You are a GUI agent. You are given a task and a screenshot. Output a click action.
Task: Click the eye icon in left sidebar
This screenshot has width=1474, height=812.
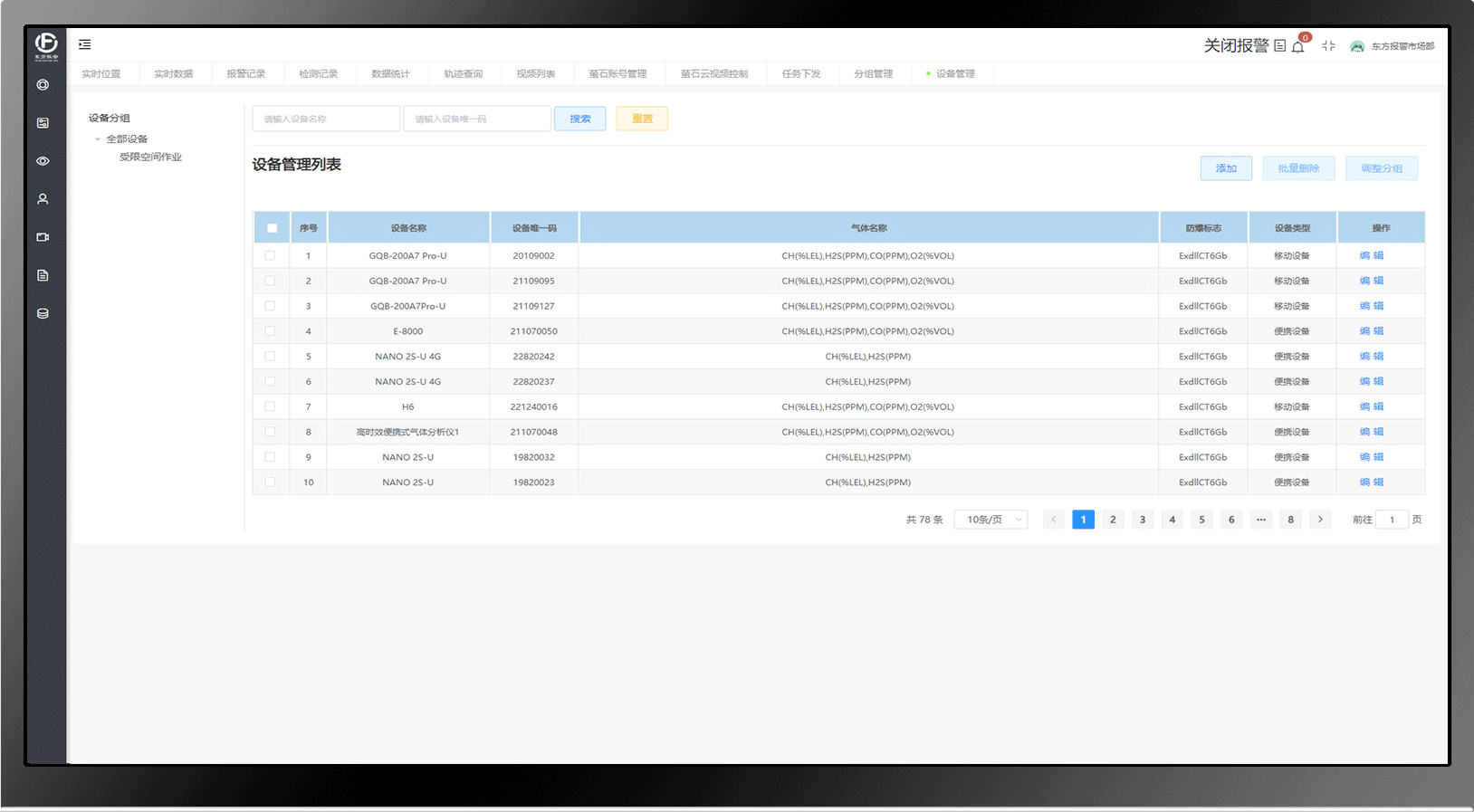[x=43, y=161]
